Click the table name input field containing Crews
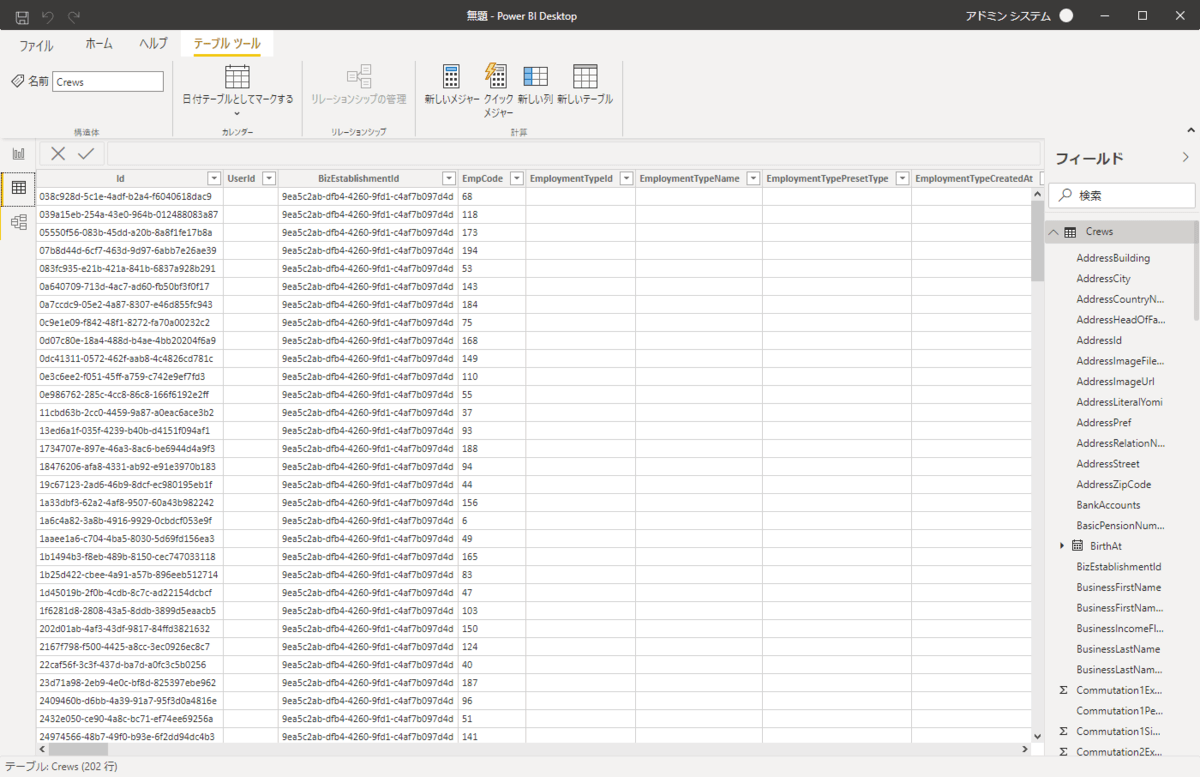The image size is (1200, 777). pos(107,82)
